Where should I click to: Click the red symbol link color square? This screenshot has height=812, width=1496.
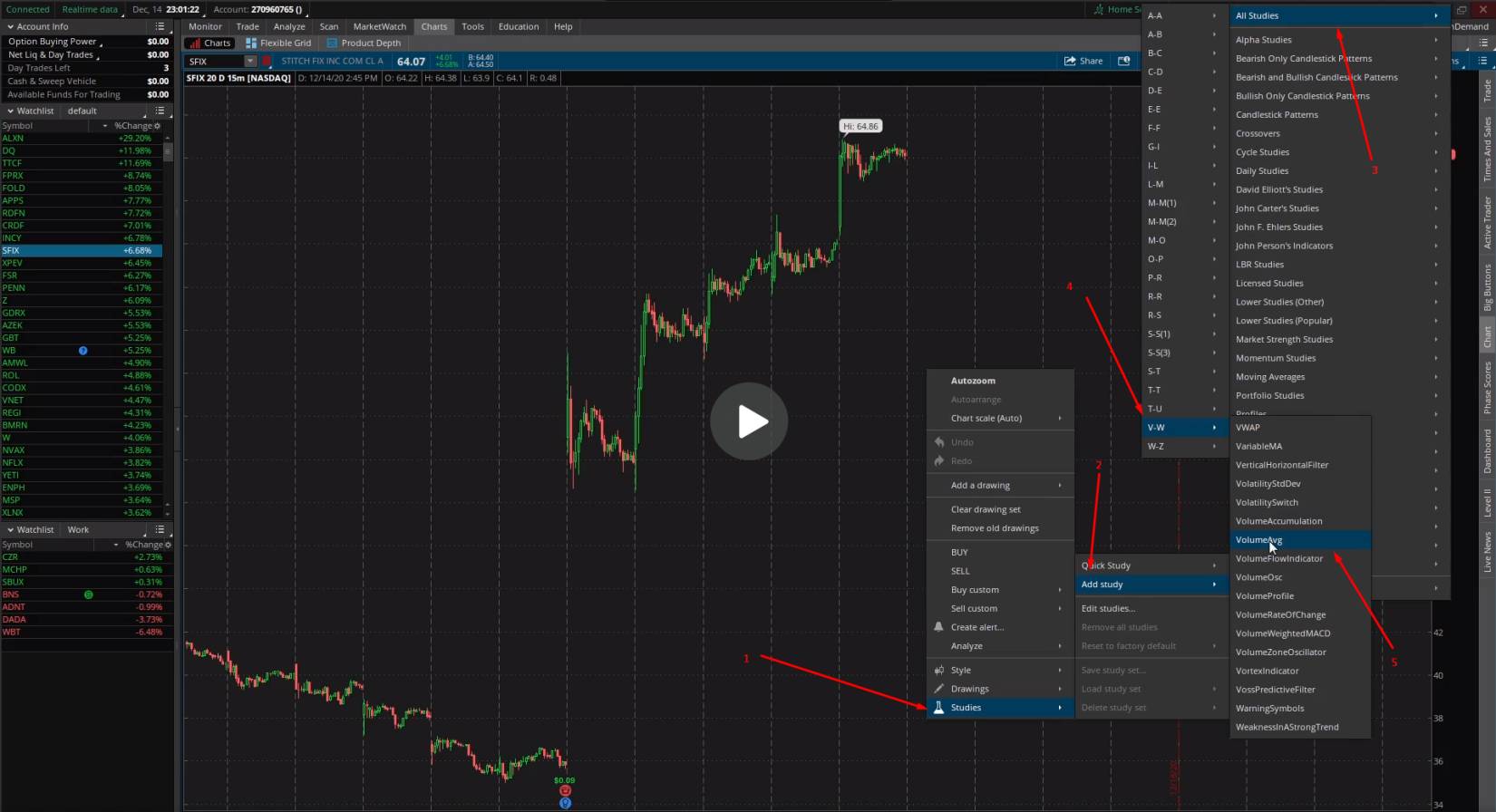pos(267,62)
